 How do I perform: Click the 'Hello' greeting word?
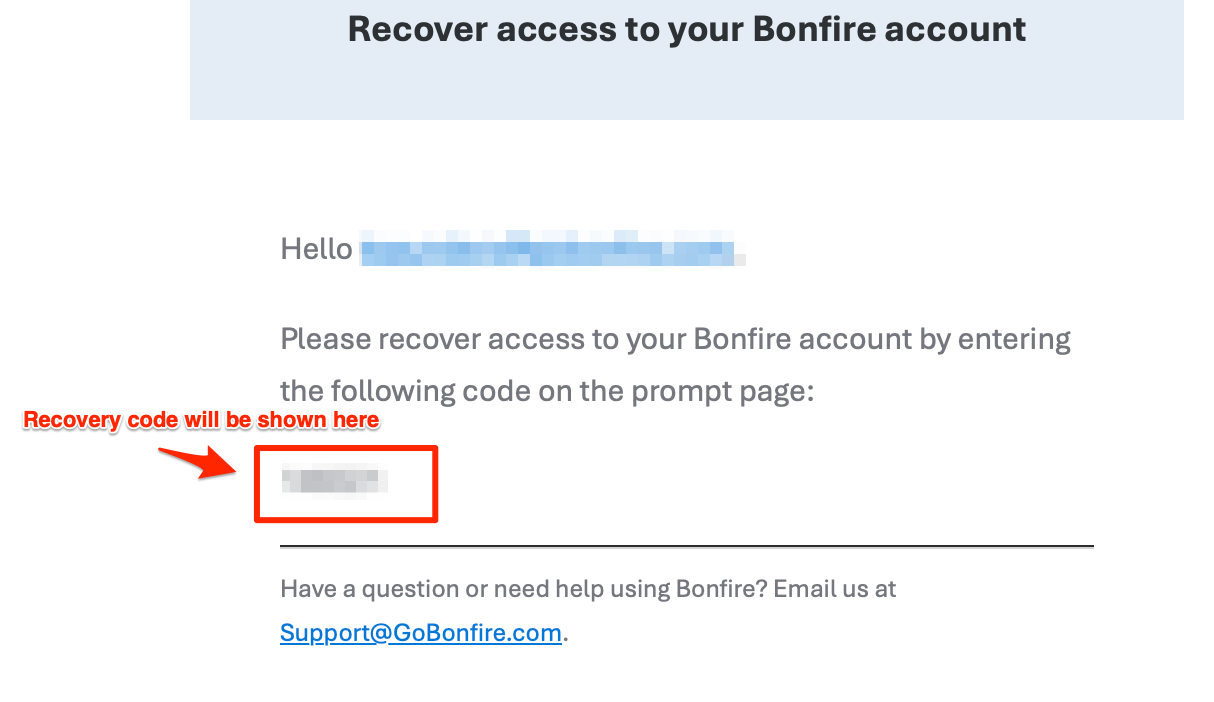coord(316,248)
